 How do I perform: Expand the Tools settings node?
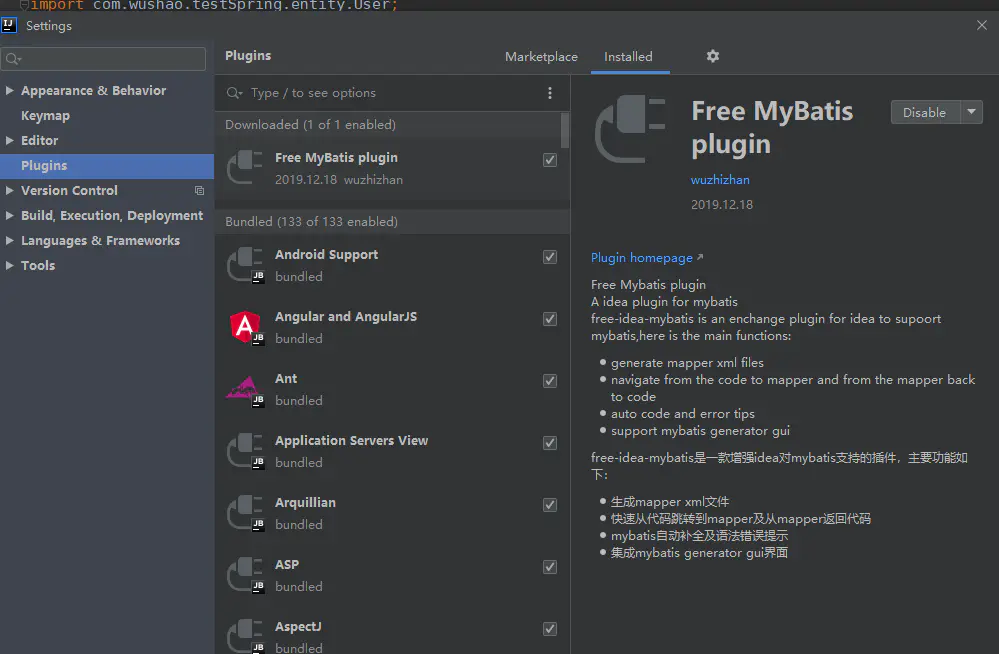tap(10, 265)
